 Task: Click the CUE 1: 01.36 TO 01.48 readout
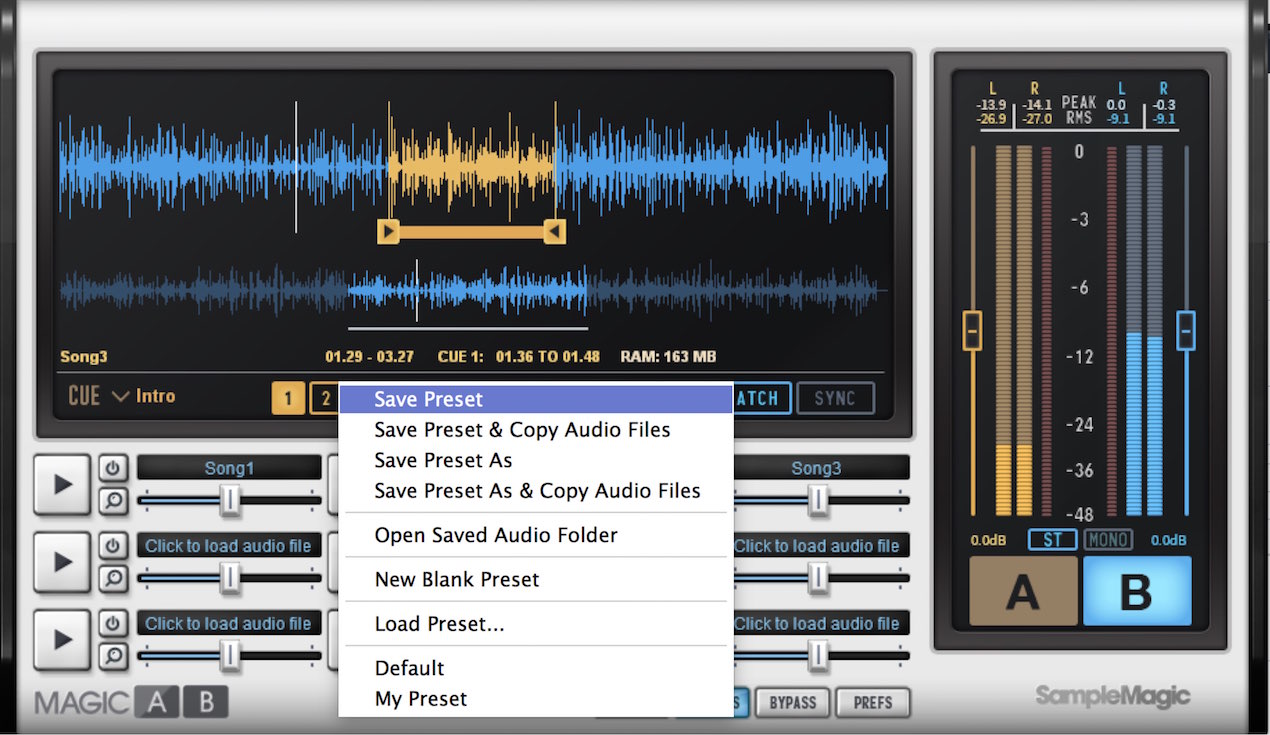pos(519,357)
